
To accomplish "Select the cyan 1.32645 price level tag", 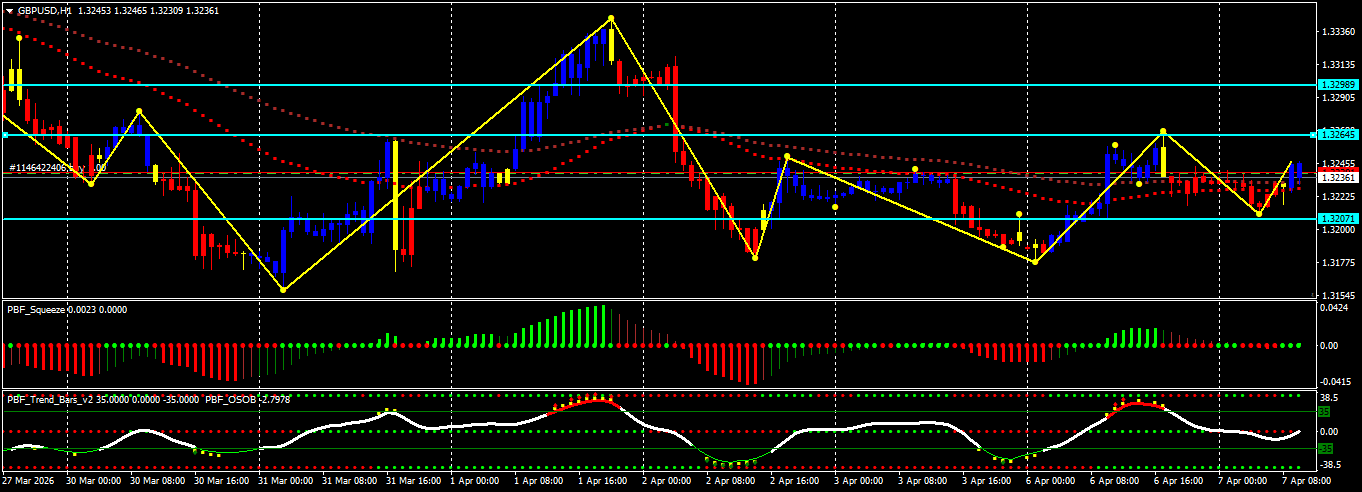I will click(x=1337, y=134).
